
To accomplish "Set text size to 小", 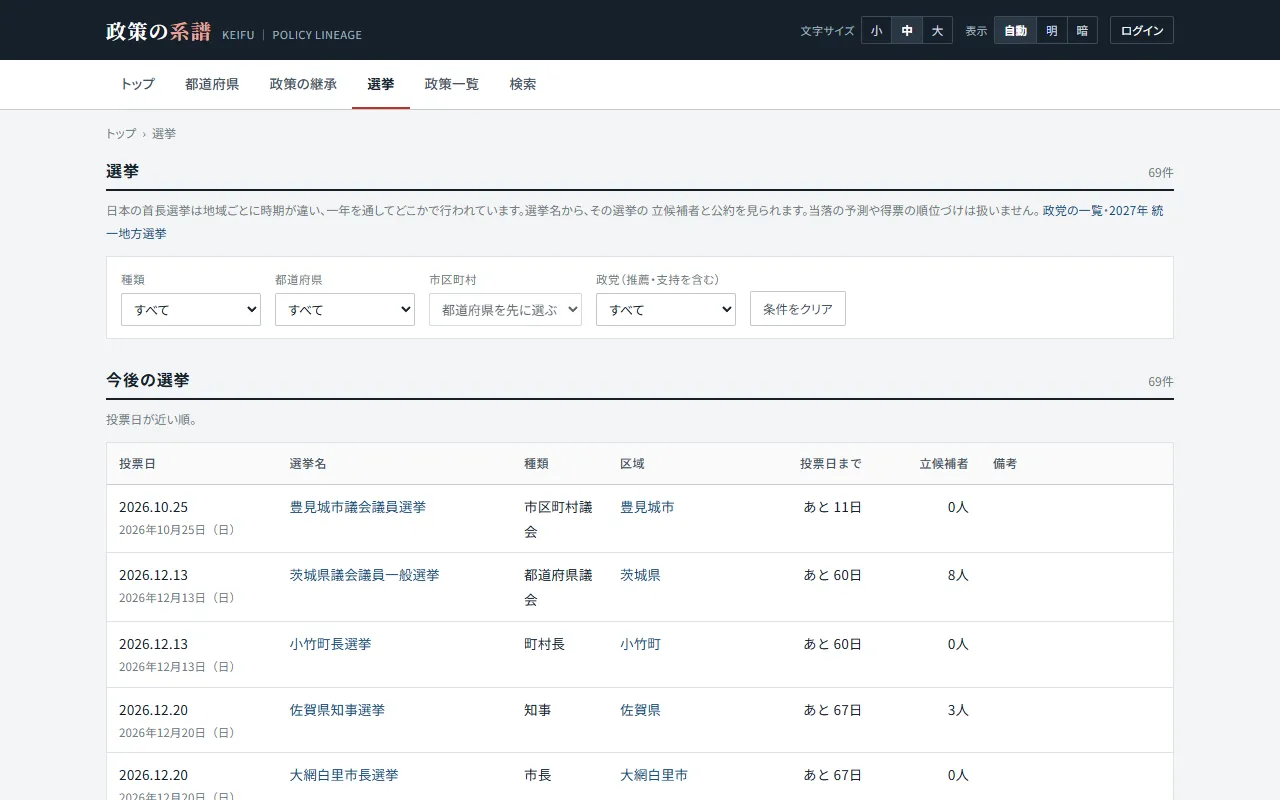I will [876, 31].
